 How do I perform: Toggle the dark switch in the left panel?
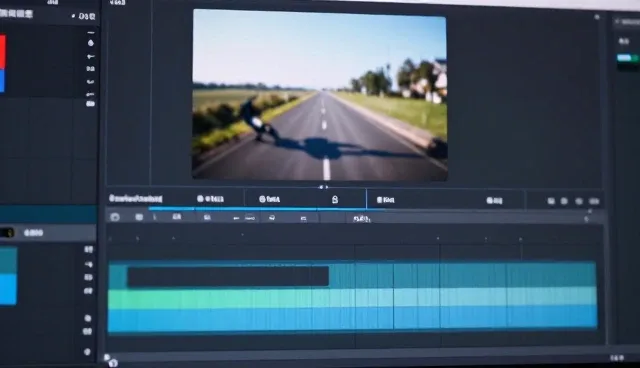click(x=7, y=233)
